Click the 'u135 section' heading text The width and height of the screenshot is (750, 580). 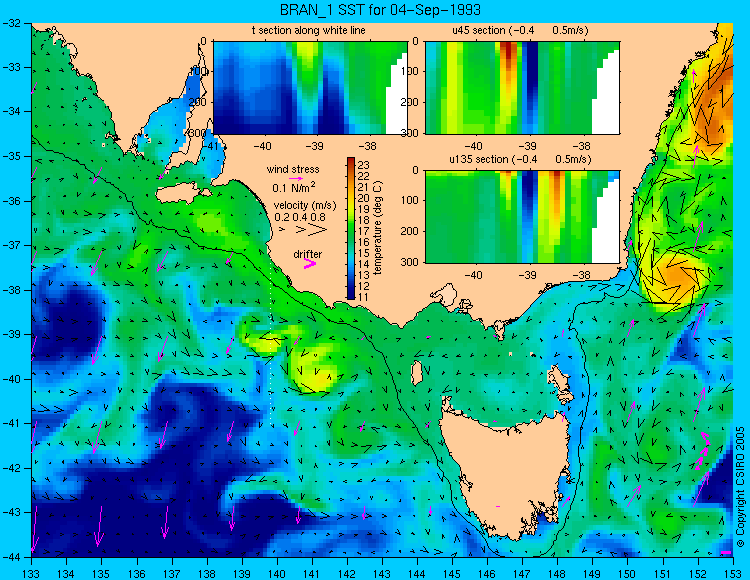(x=479, y=159)
